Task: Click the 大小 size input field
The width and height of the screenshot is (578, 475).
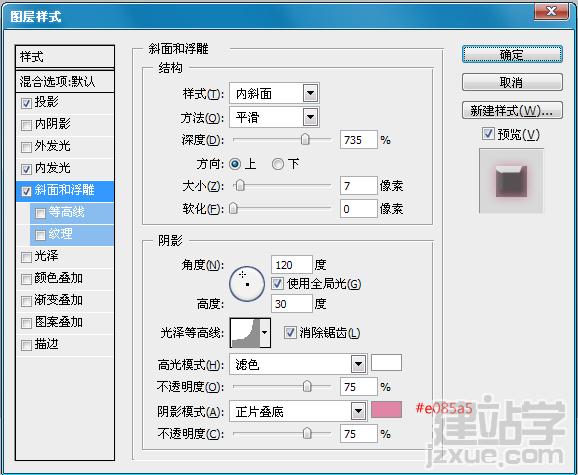Action: click(x=359, y=186)
